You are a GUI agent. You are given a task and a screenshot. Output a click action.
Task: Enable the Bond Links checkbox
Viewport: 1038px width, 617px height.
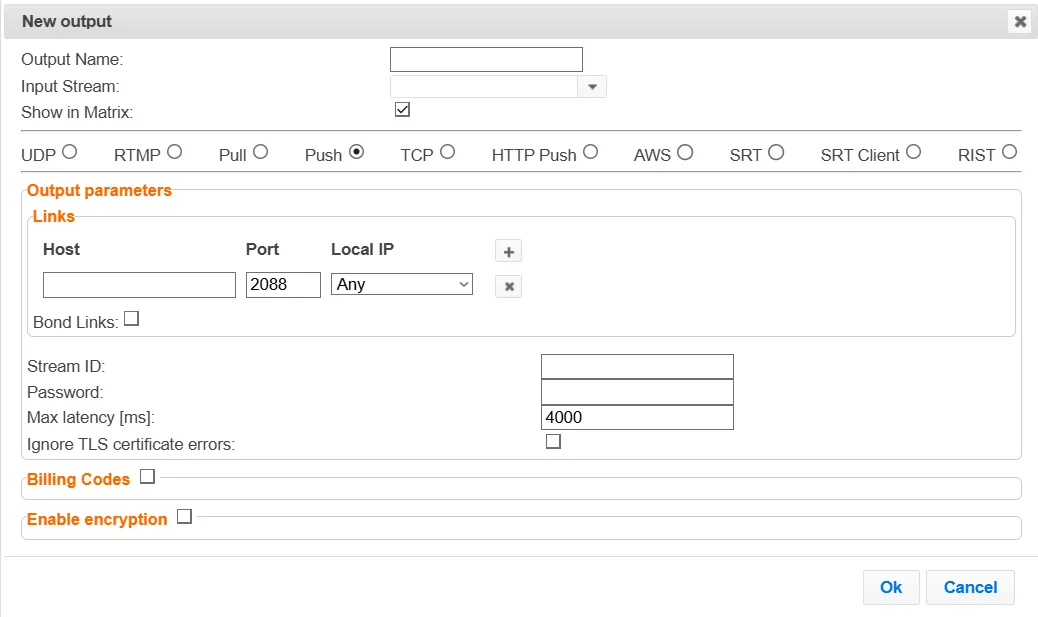click(x=132, y=318)
